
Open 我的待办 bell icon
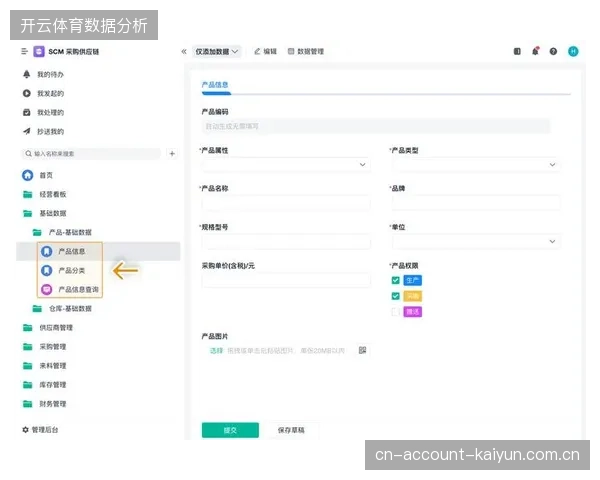pos(26,74)
